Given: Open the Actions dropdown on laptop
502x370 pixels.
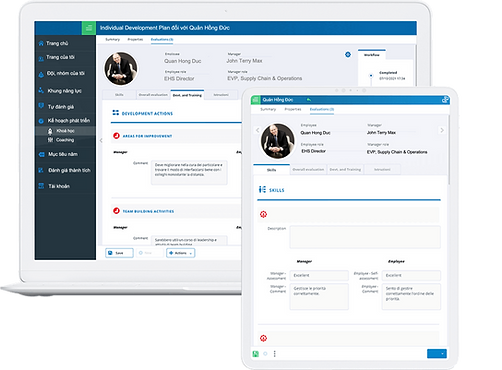Looking at the screenshot, I should (181, 253).
